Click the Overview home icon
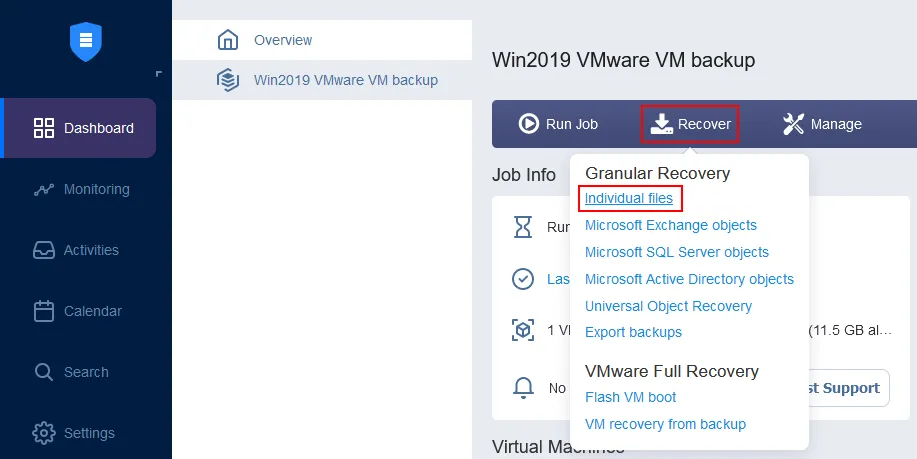 click(228, 41)
